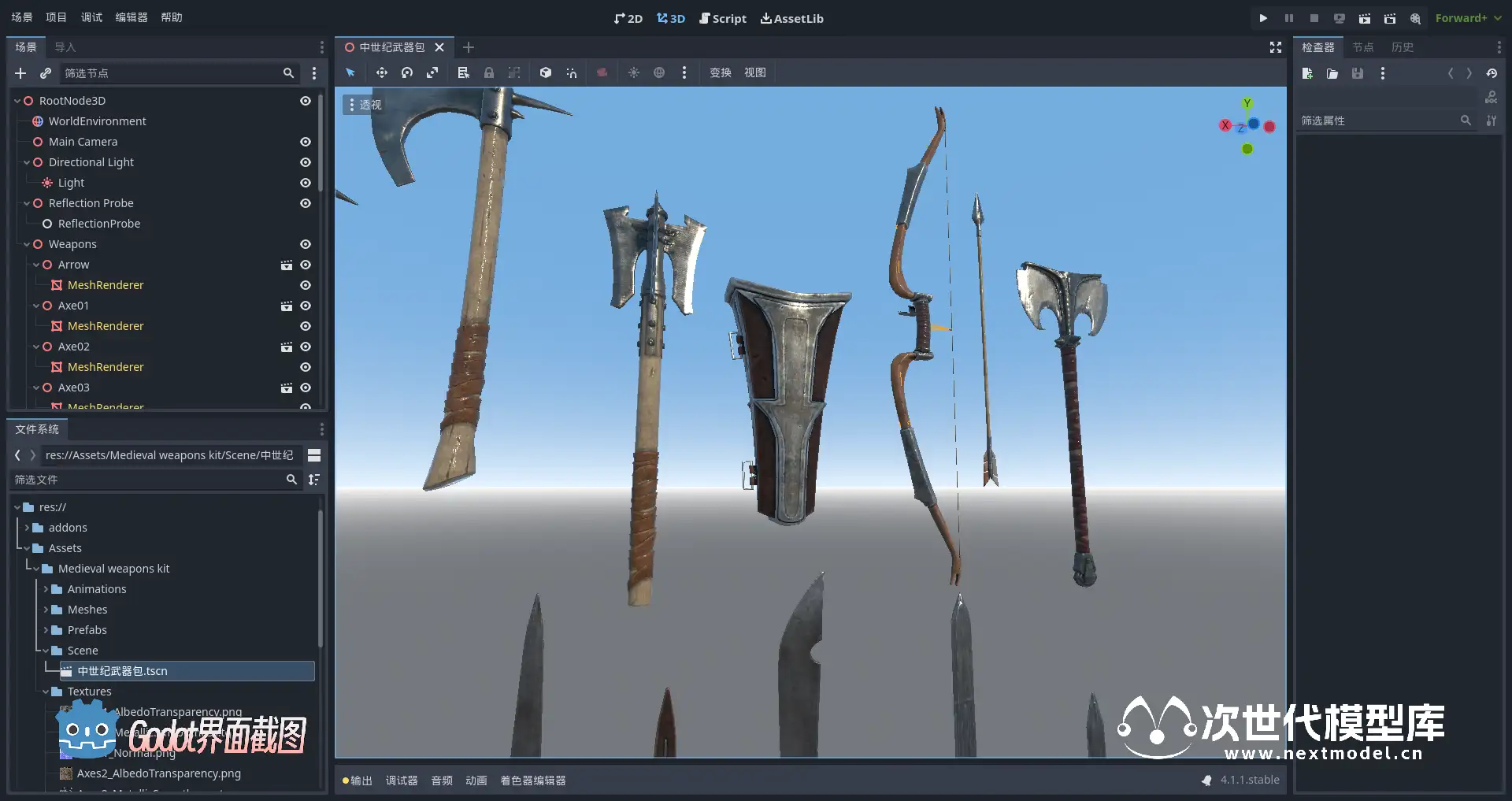This screenshot has width=1512, height=801.
Task: Open the Forward+ renderer dropdown
Action: 1468,18
